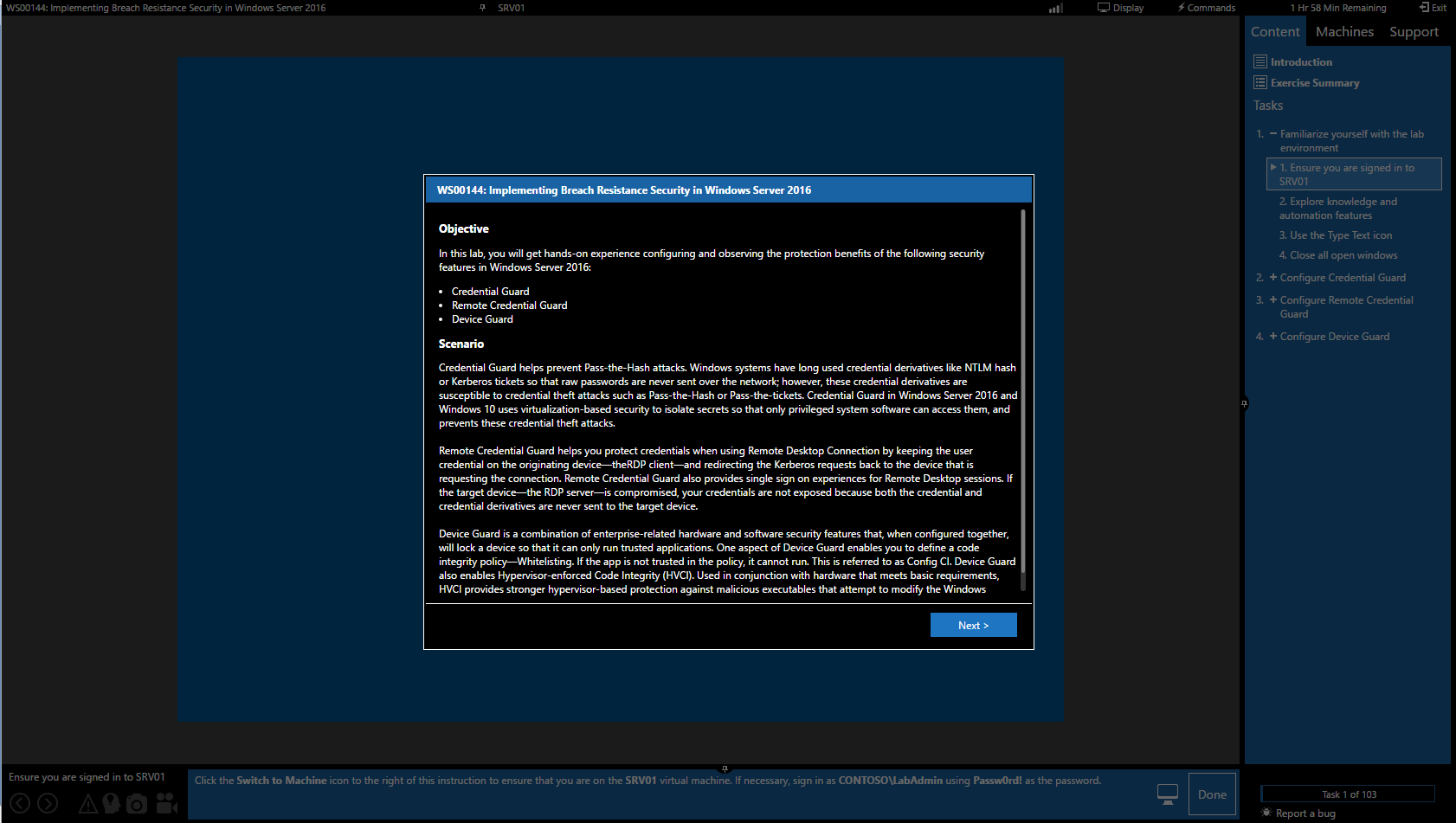This screenshot has width=1456, height=823.
Task: Select step Use the Type Text icon
Action: tap(1336, 235)
